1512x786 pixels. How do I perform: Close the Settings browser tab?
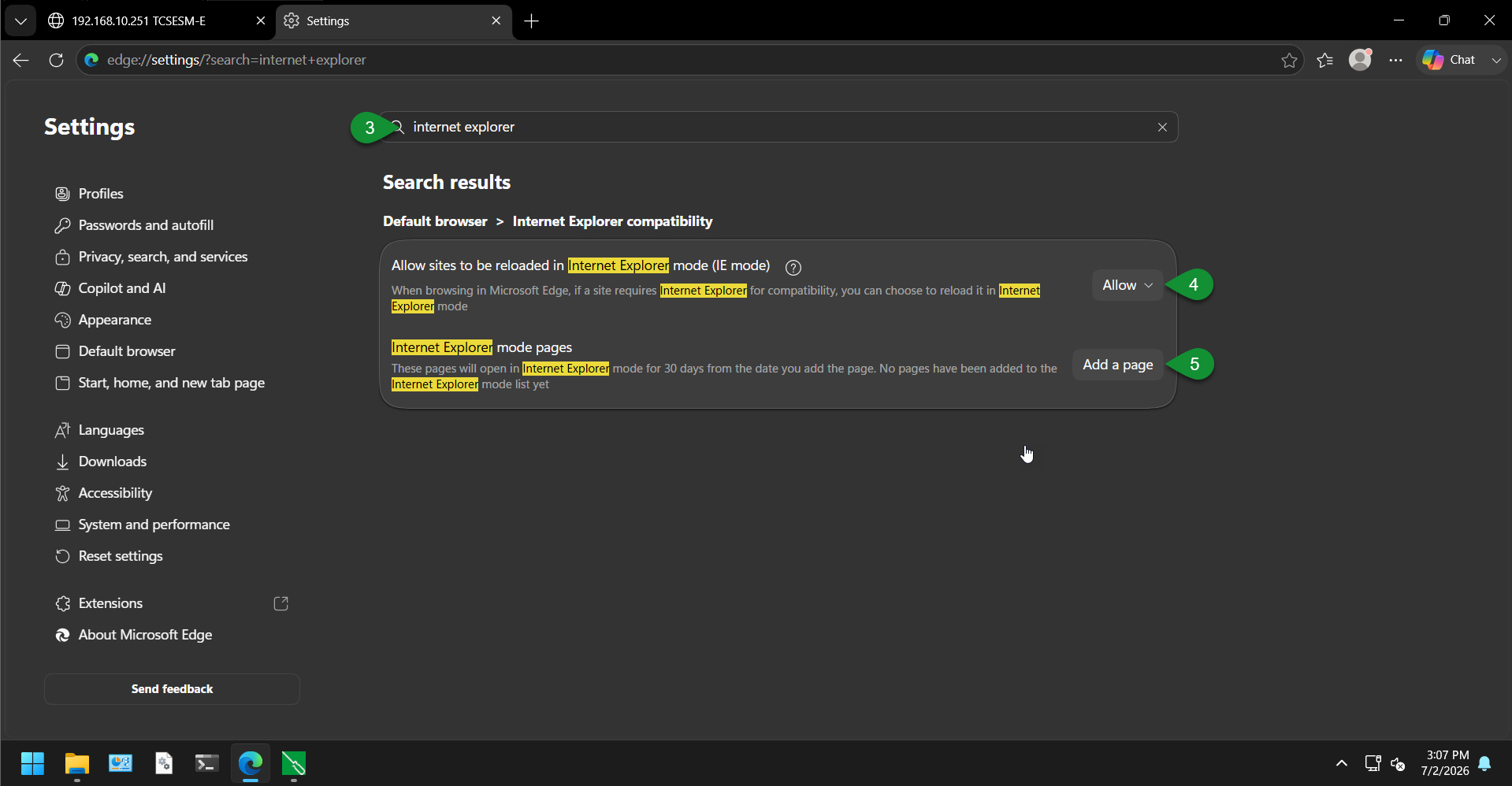point(496,21)
